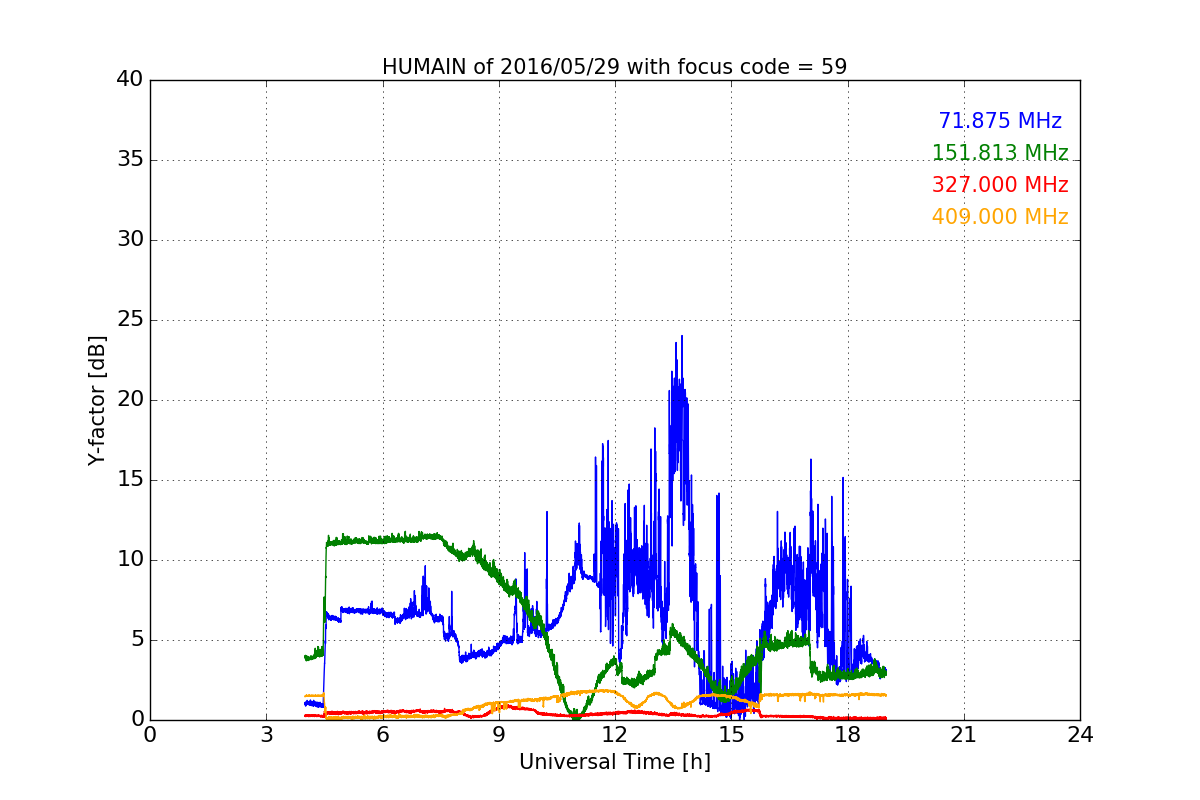The image size is (1200, 800).
Task: Select the green '151.813 MHz' legend label
Action: [x=1000, y=153]
